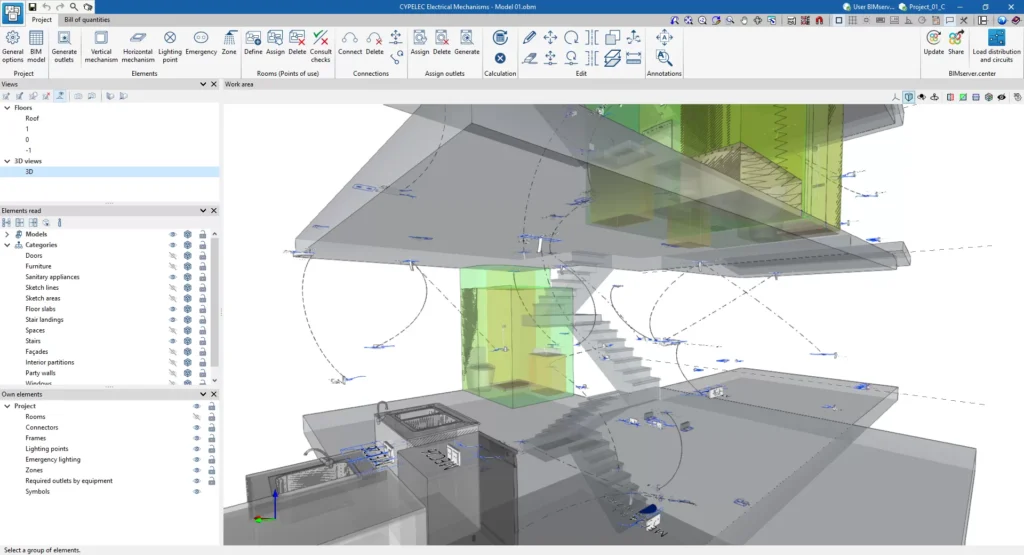Show or hide Rooms in Own elements
This screenshot has width=1024, height=555.
pos(197,417)
